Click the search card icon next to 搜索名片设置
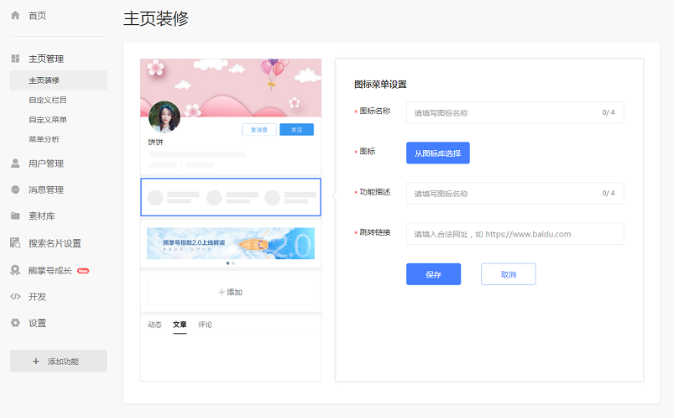This screenshot has width=675, height=418. pyautogui.click(x=15, y=243)
